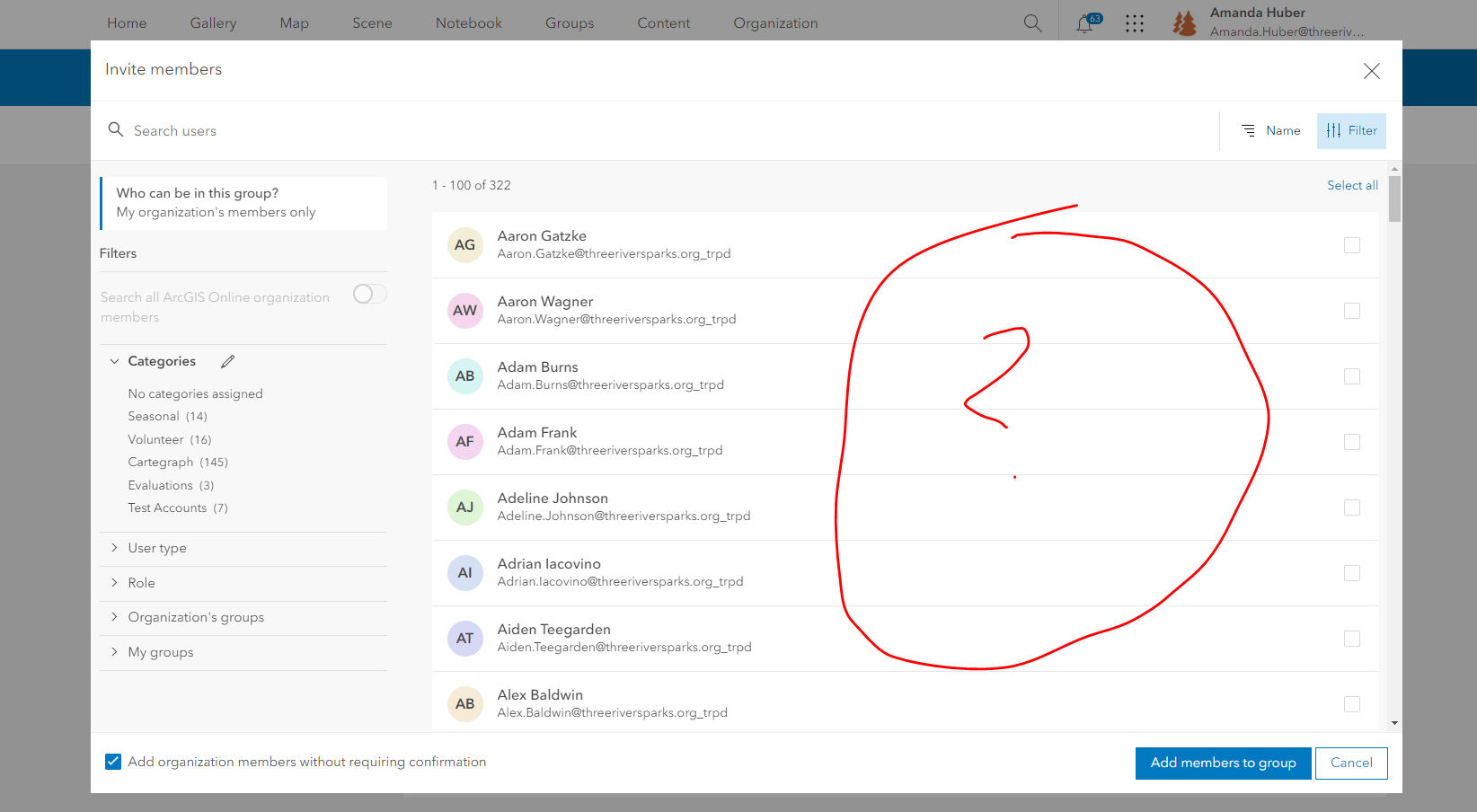Uncheck add members without requiring confirmation

click(112, 761)
